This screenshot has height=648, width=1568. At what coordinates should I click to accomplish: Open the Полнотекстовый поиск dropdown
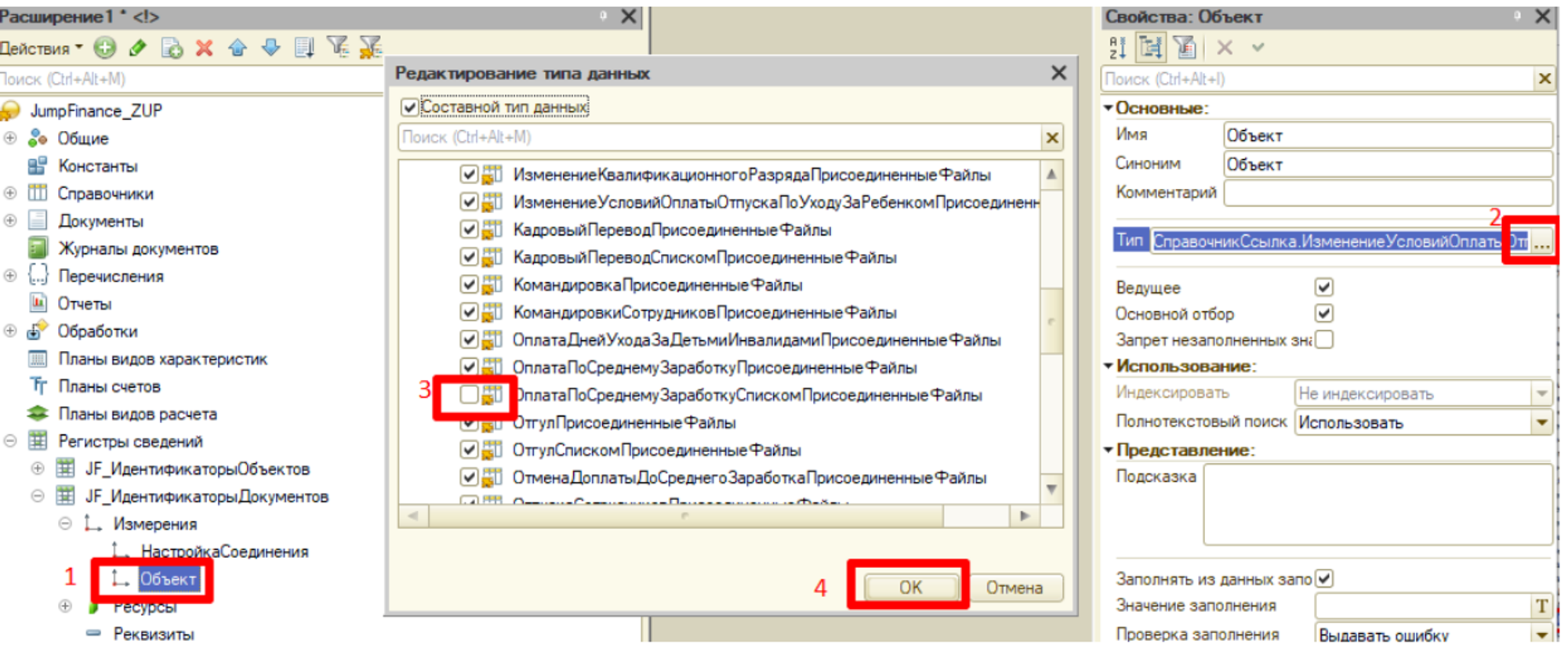[1542, 423]
